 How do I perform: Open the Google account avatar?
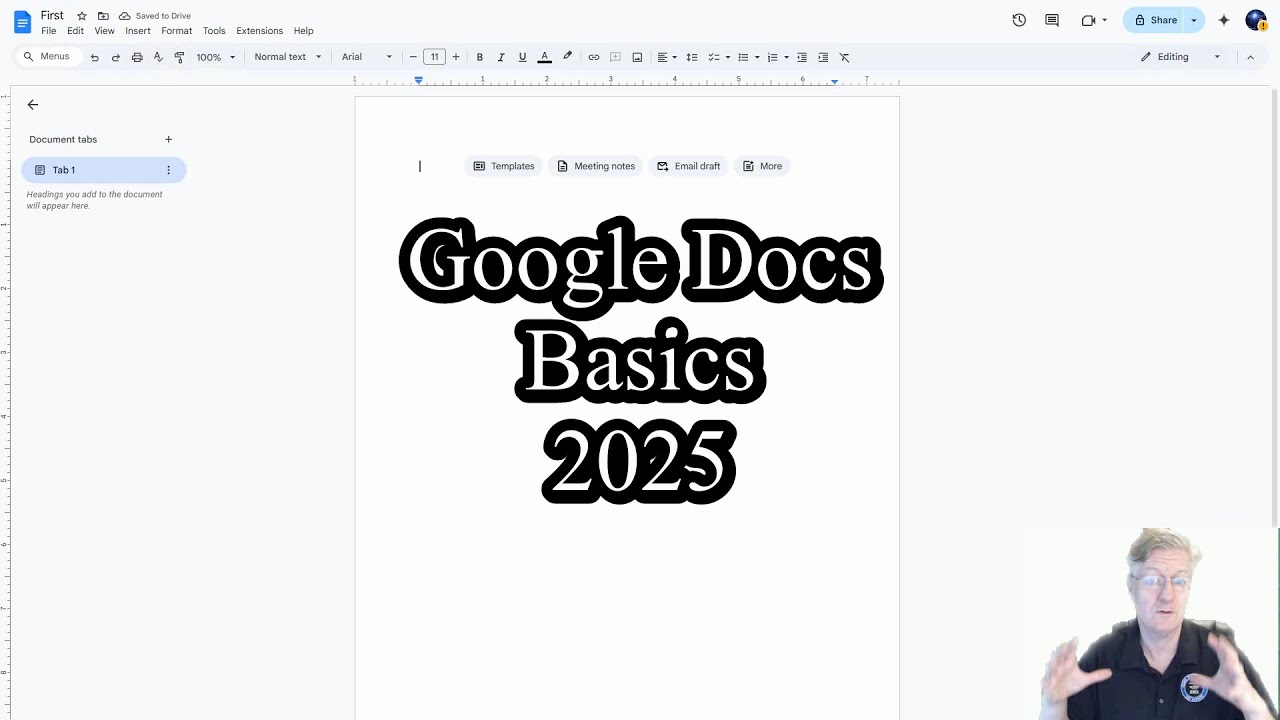1256,20
